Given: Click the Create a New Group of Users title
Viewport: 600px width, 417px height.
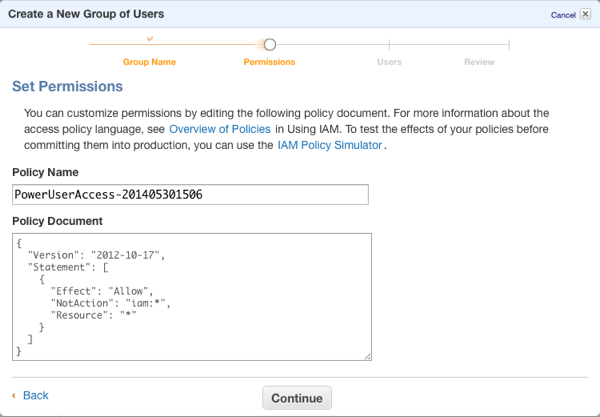Looking at the screenshot, I should (x=86, y=14).
